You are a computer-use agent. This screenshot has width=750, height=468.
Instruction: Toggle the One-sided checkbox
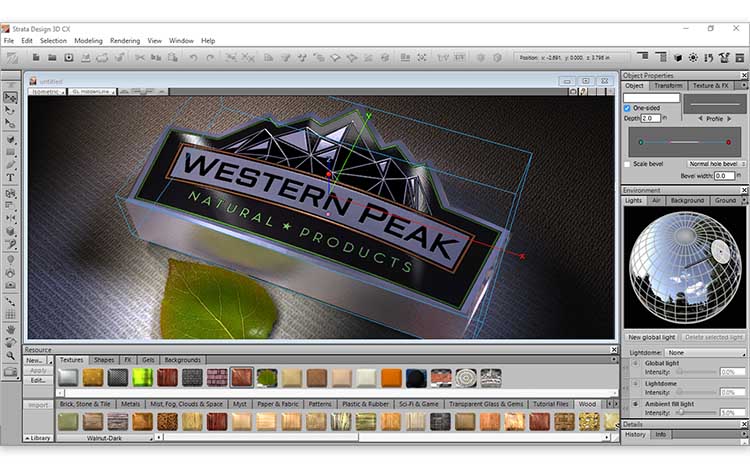[627, 108]
